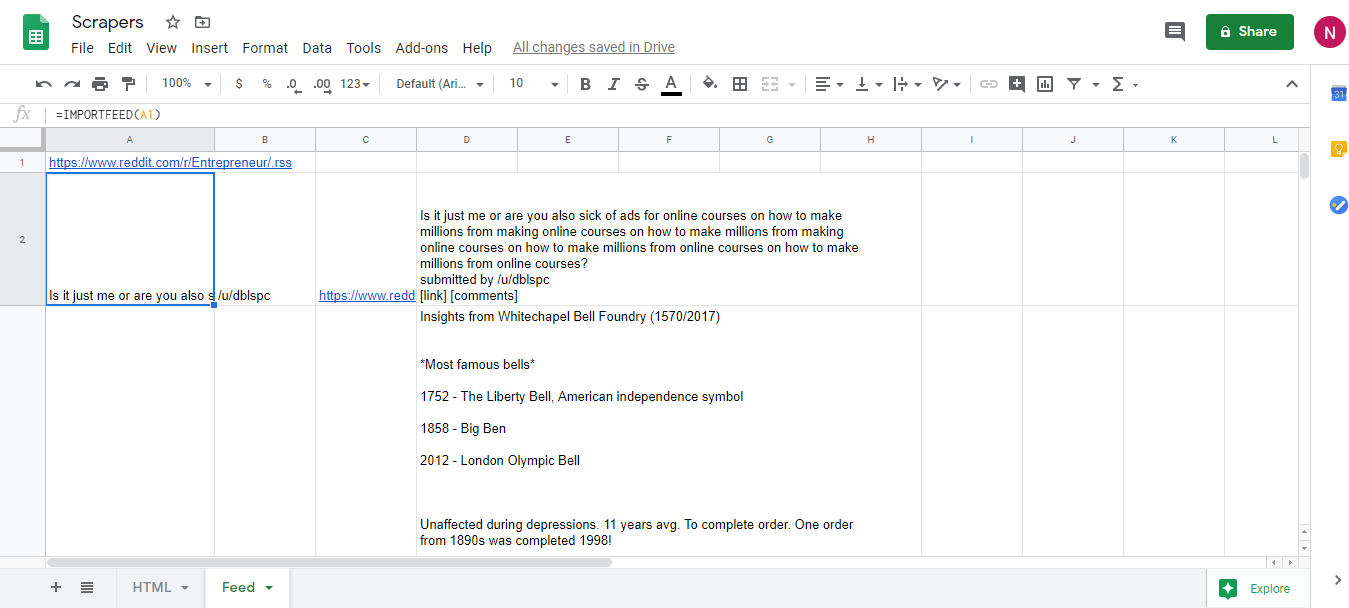Open fill color picker
This screenshot has width=1349, height=608.
click(710, 84)
